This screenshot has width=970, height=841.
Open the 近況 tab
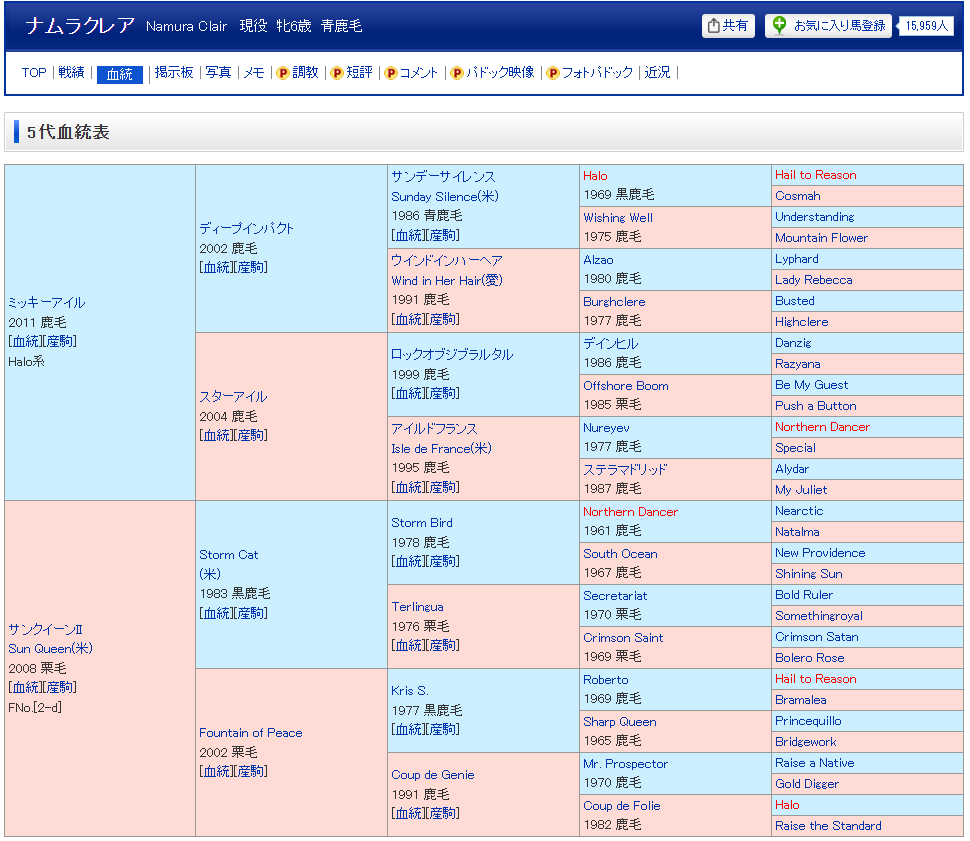click(657, 73)
